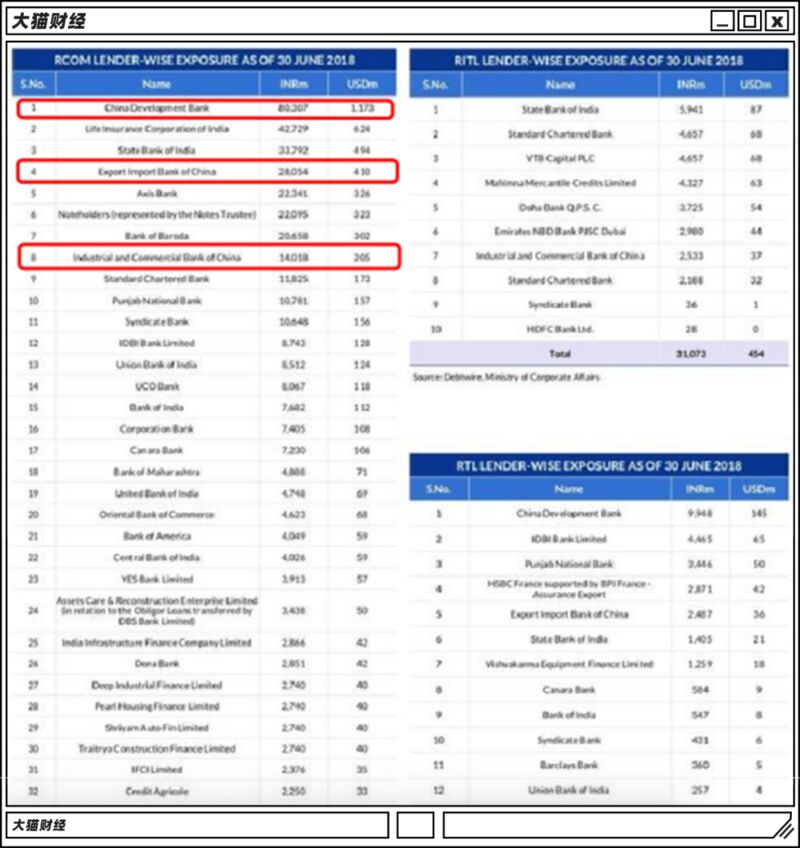Select the Barclays Bank row in RTL table
Screen dimensions: 800x848
599,765
